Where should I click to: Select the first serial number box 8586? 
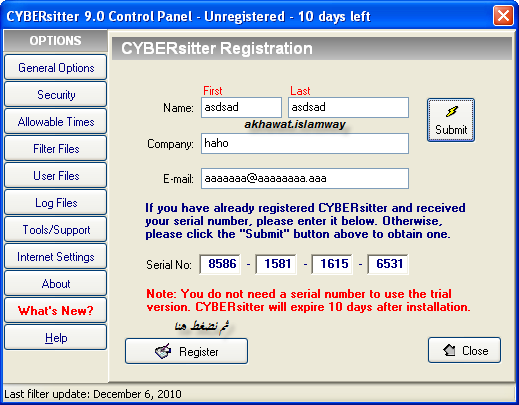220,264
